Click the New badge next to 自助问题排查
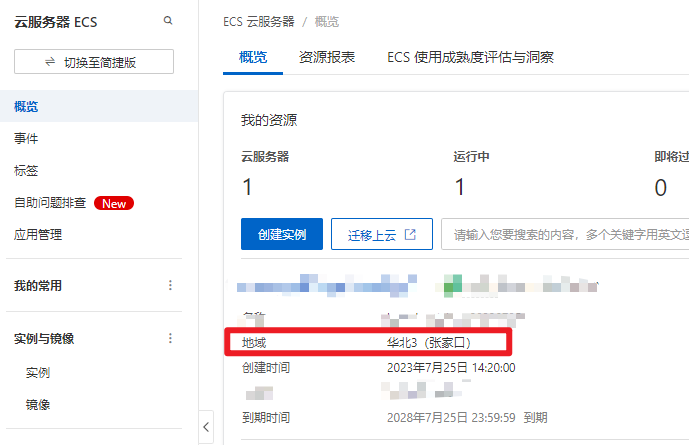This screenshot has height=445, width=689. click(114, 203)
